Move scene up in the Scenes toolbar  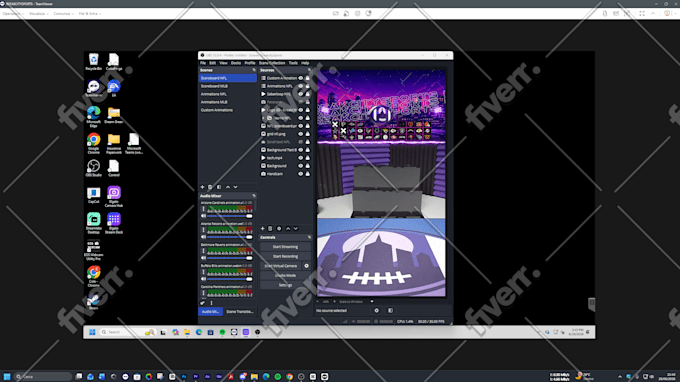(x=228, y=187)
